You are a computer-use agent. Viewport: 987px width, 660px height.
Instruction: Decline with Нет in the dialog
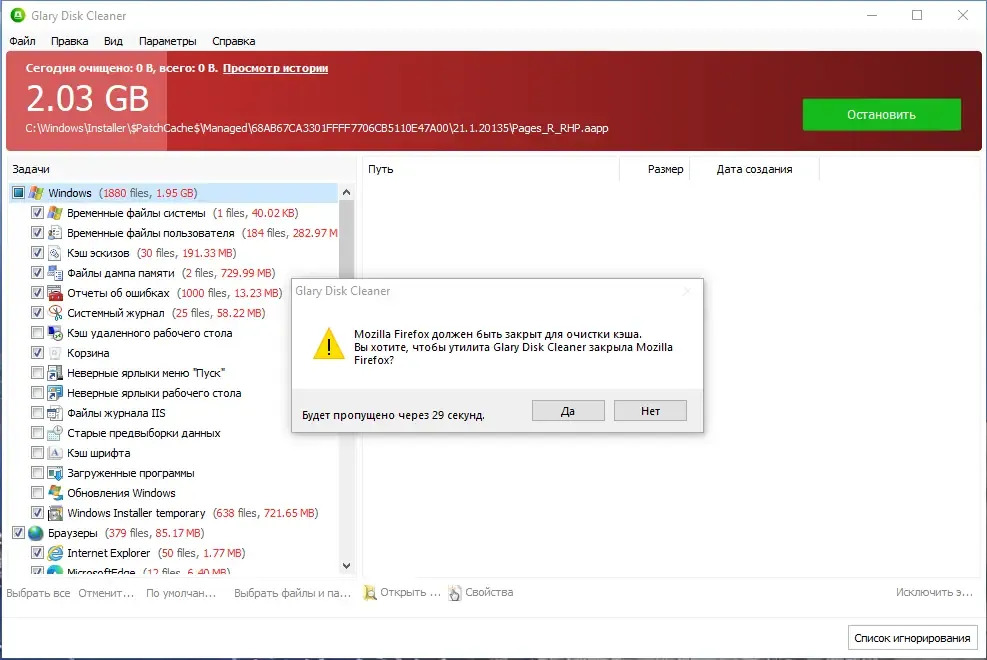point(650,411)
